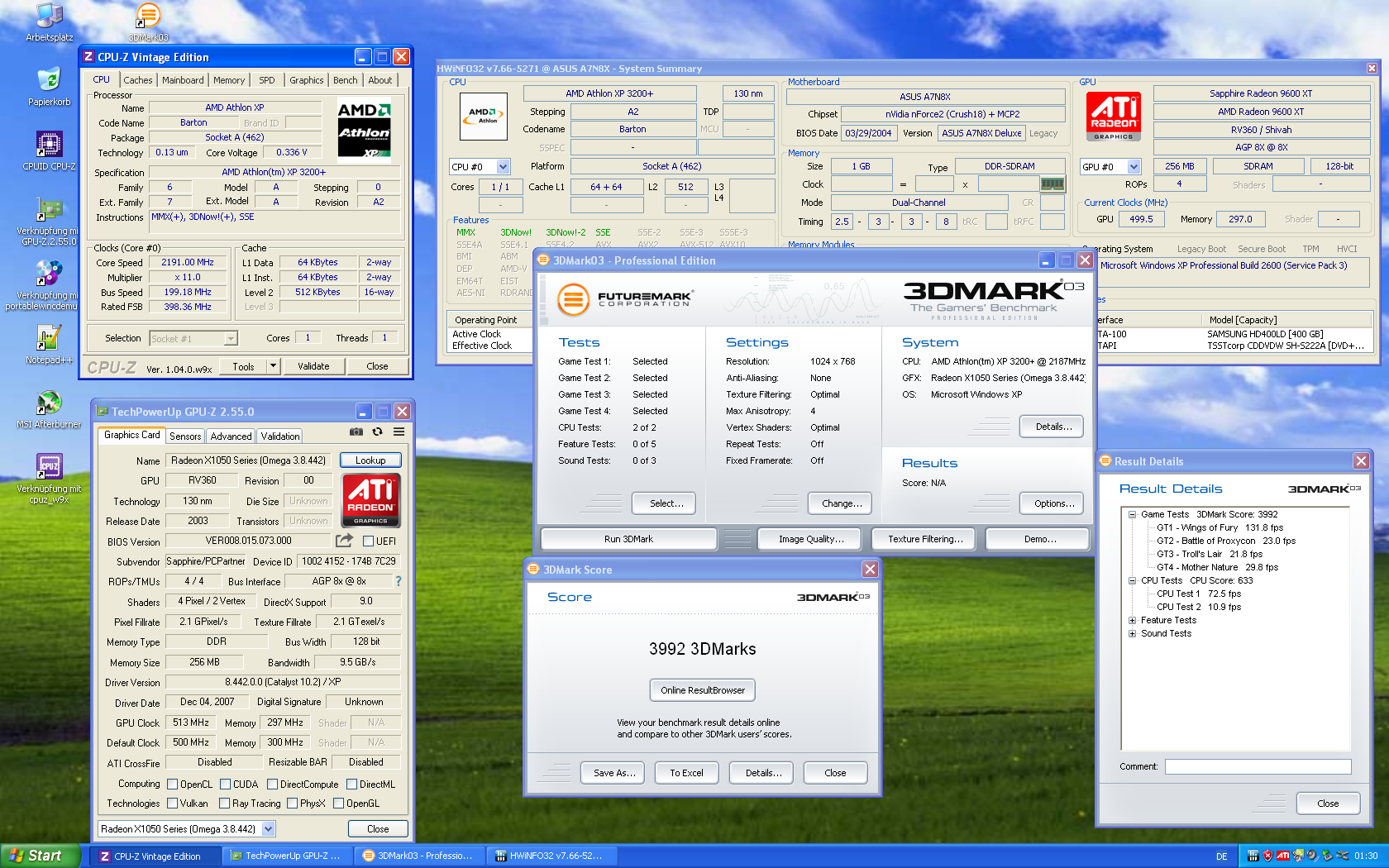This screenshot has height=868, width=1389.
Task: Toggle the Ray Tracing checkbox
Action: pos(225,804)
